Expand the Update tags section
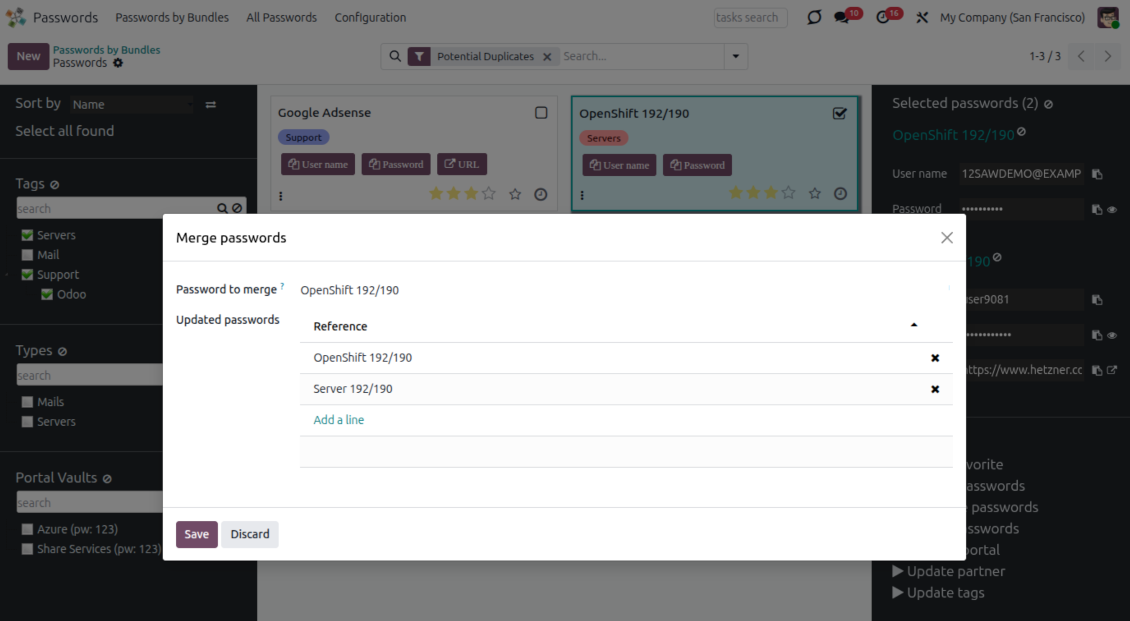This screenshot has height=621, width=1130. (x=938, y=592)
